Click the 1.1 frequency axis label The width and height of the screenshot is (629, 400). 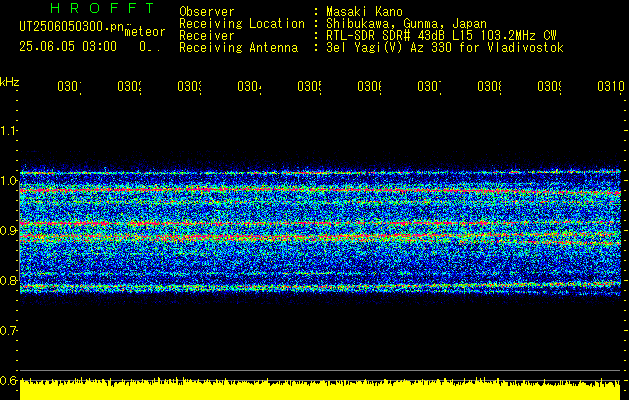pyautogui.click(x=8, y=130)
